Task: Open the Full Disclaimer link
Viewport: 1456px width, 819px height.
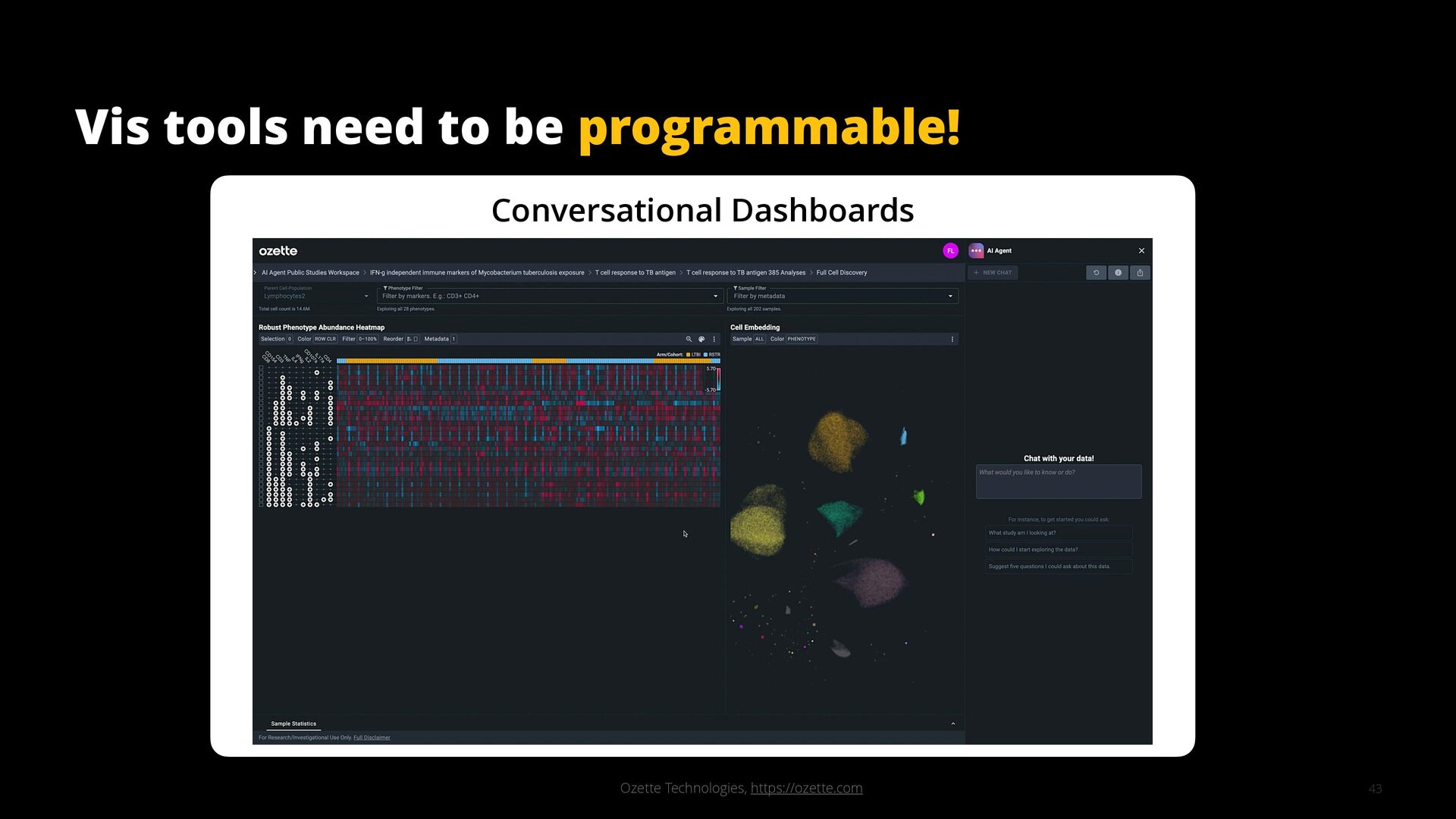Action: pyautogui.click(x=372, y=737)
